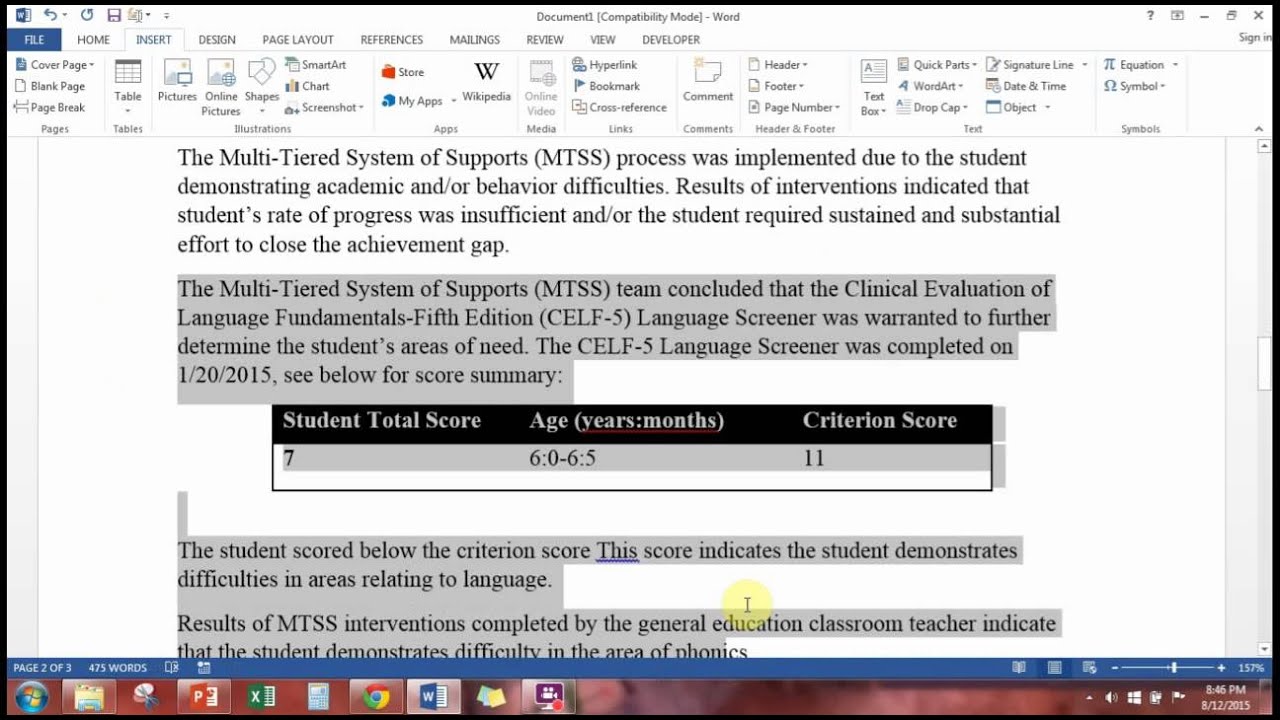This screenshot has height=720, width=1280.
Task: Expand the Equation dropdown arrow
Action: point(1175,65)
